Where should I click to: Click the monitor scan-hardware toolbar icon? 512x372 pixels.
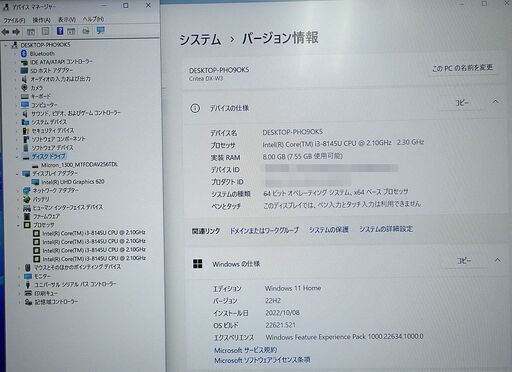pos(100,31)
